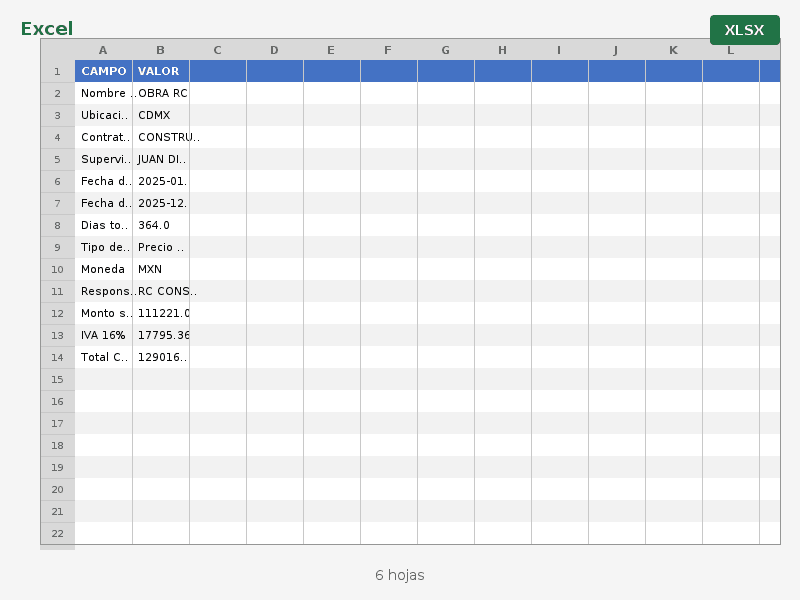Select the OBRA RC value cell

[160, 93]
